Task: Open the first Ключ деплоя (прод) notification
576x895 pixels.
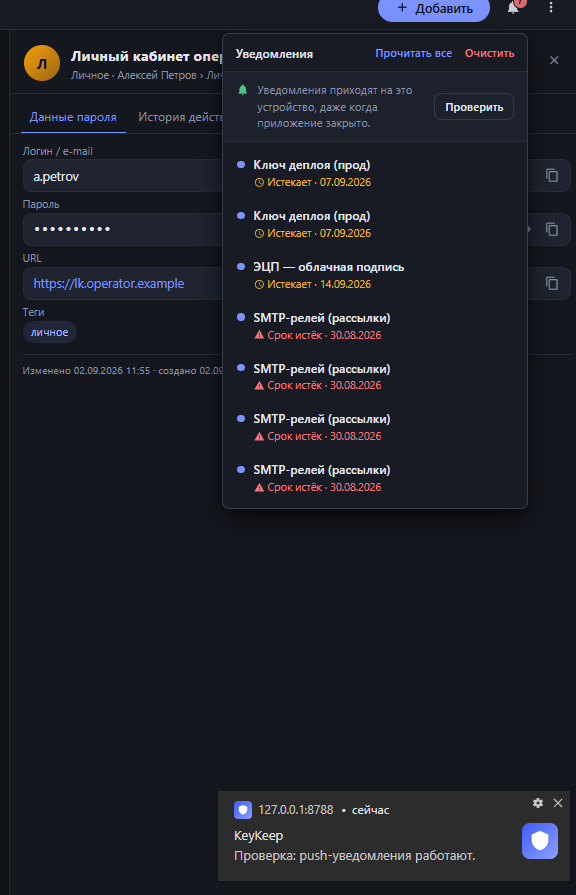Action: pos(374,173)
